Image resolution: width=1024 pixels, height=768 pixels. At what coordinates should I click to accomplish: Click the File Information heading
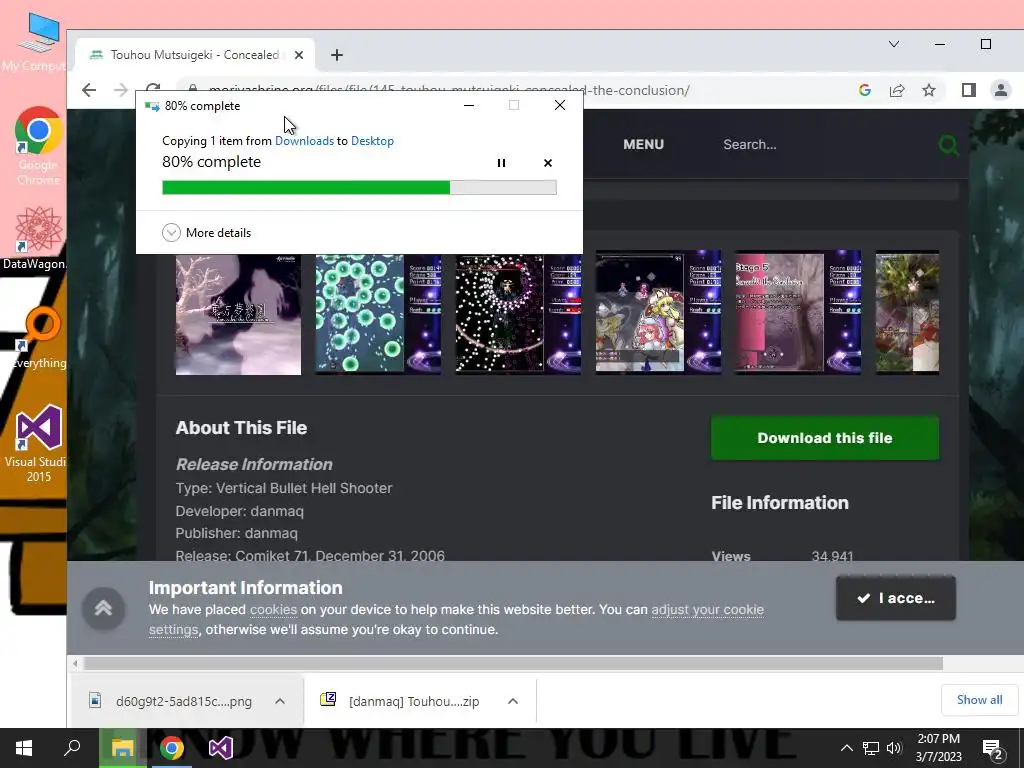pyautogui.click(x=780, y=503)
